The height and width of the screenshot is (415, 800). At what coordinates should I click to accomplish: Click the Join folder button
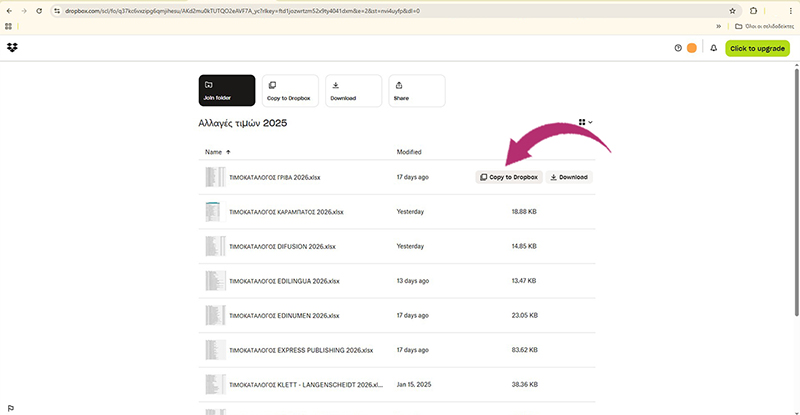227,90
